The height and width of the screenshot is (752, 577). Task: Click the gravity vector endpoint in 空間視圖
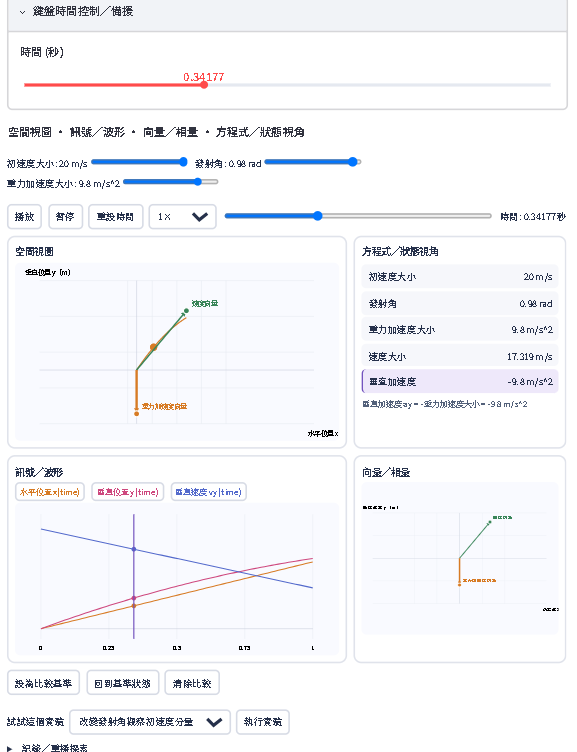[x=137, y=413]
